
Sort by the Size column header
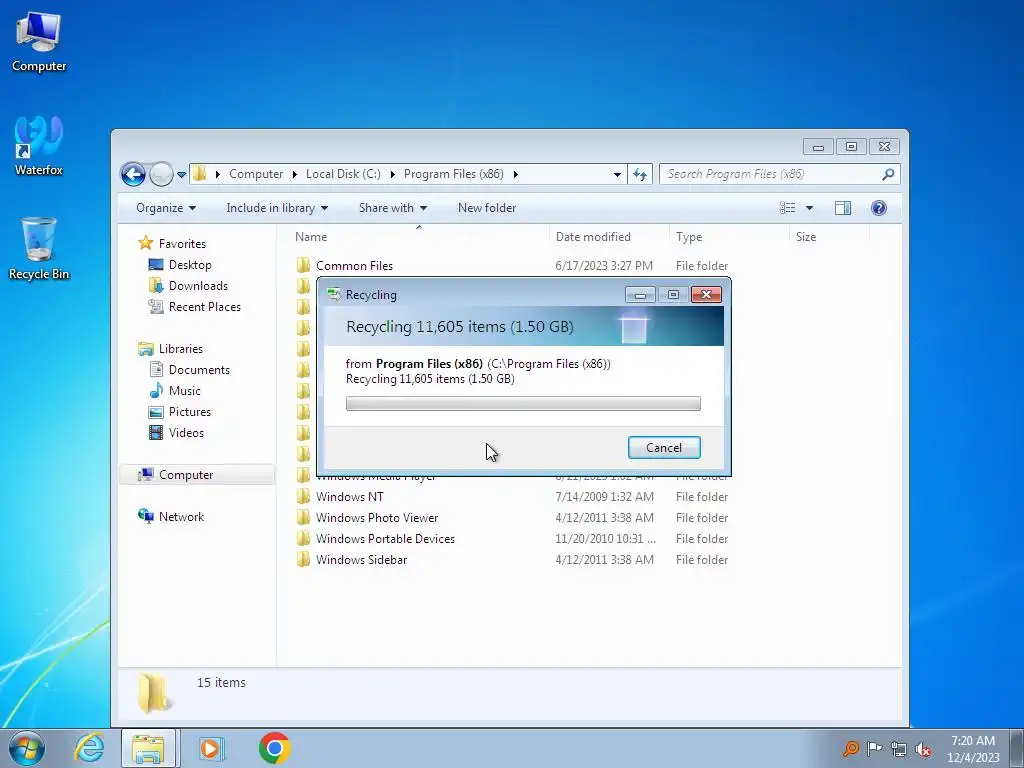coord(829,236)
